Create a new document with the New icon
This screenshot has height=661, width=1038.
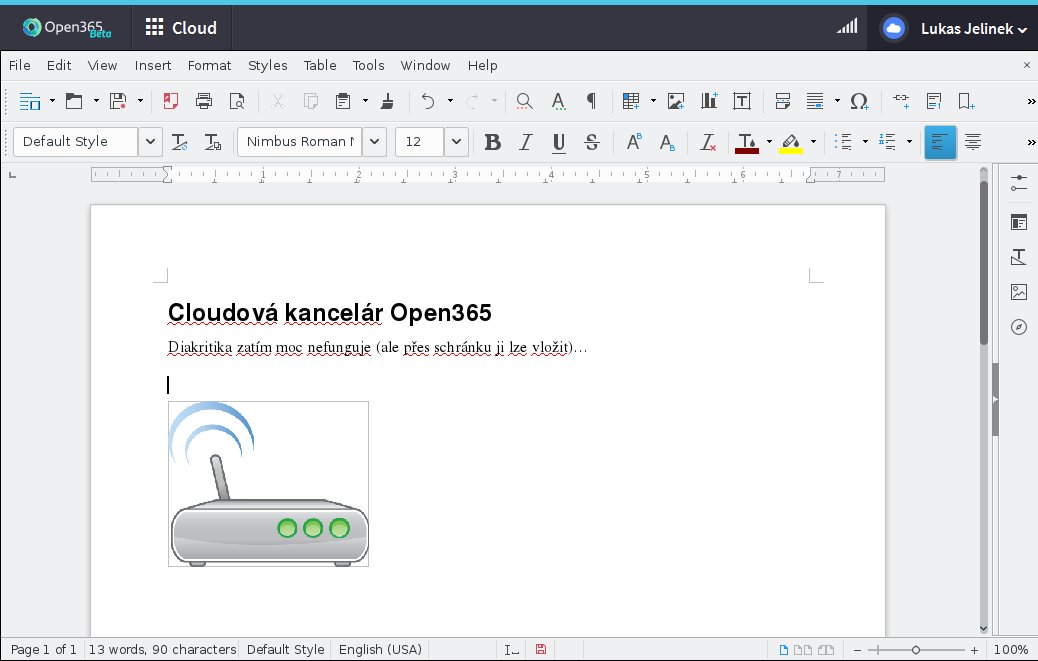[30, 101]
